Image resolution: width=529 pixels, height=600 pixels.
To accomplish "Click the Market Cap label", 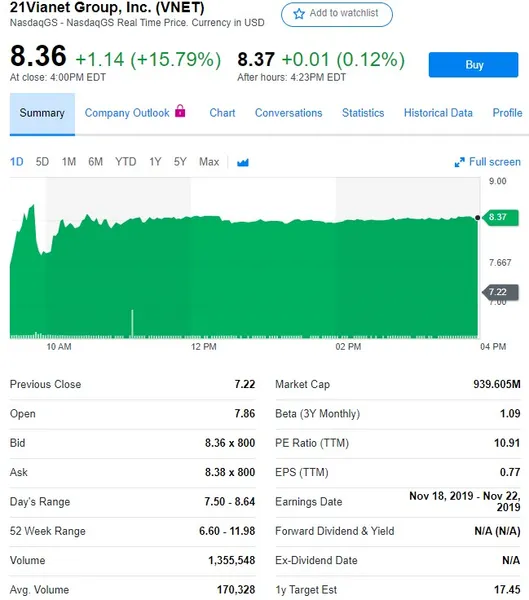I will 302,384.
